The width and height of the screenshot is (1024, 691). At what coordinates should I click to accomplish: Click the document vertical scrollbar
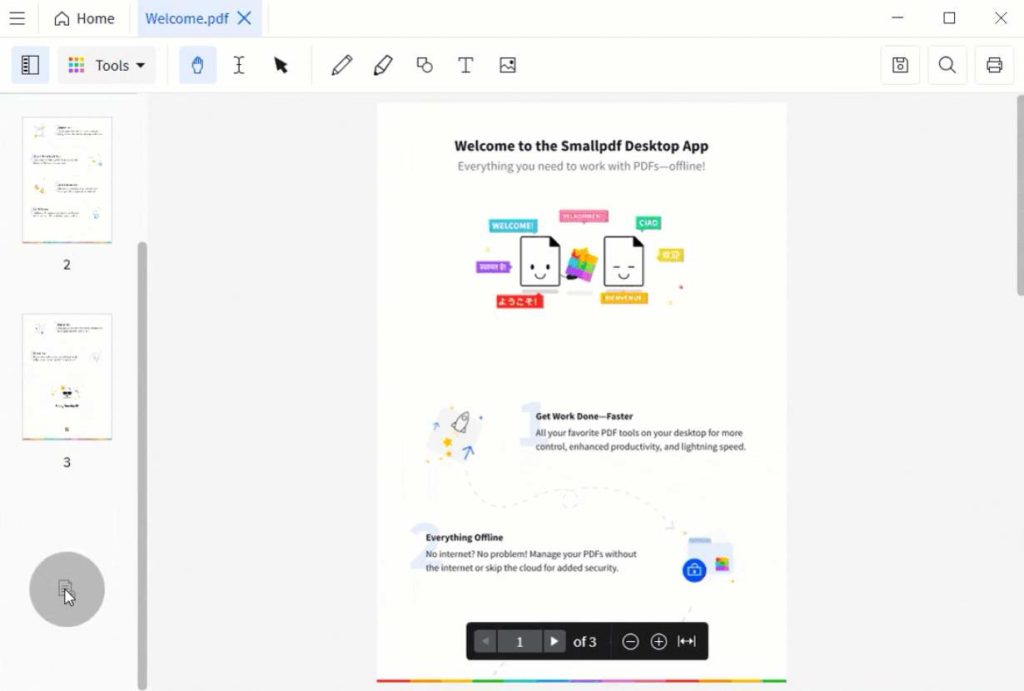click(x=1020, y=196)
